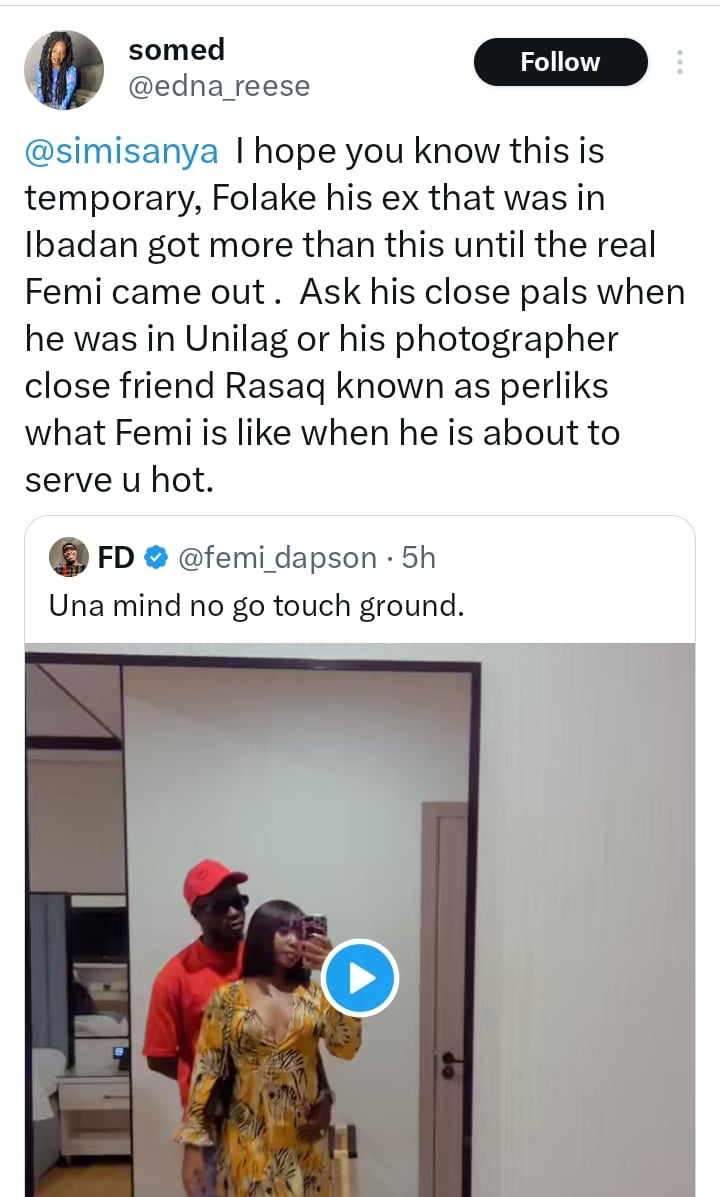Play the quoted video
This screenshot has height=1197, width=720.
360,978
